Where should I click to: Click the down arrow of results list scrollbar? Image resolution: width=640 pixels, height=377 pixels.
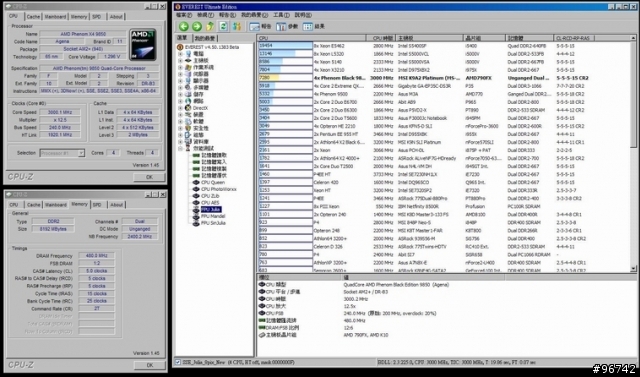pyautogui.click(x=633, y=269)
